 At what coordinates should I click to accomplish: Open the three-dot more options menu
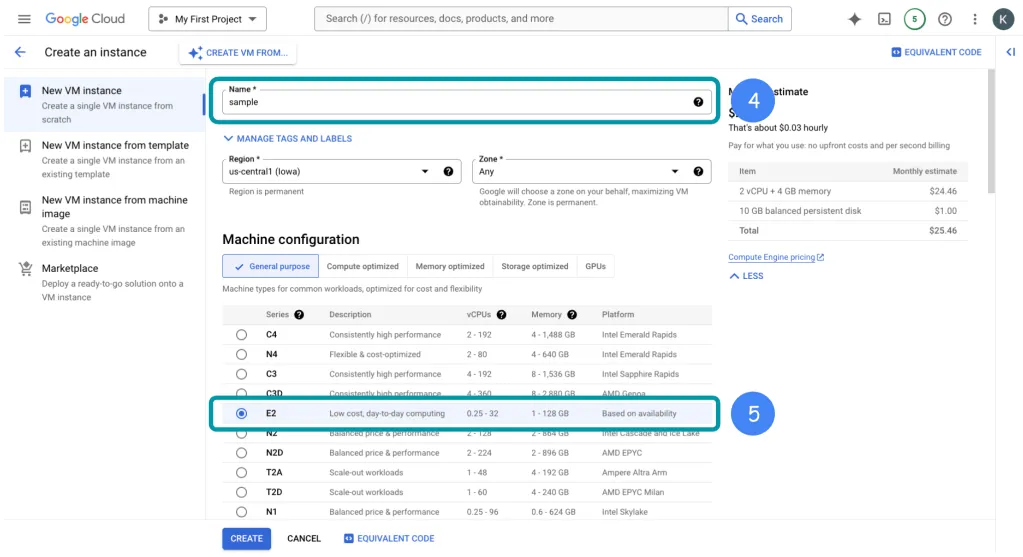(x=975, y=19)
